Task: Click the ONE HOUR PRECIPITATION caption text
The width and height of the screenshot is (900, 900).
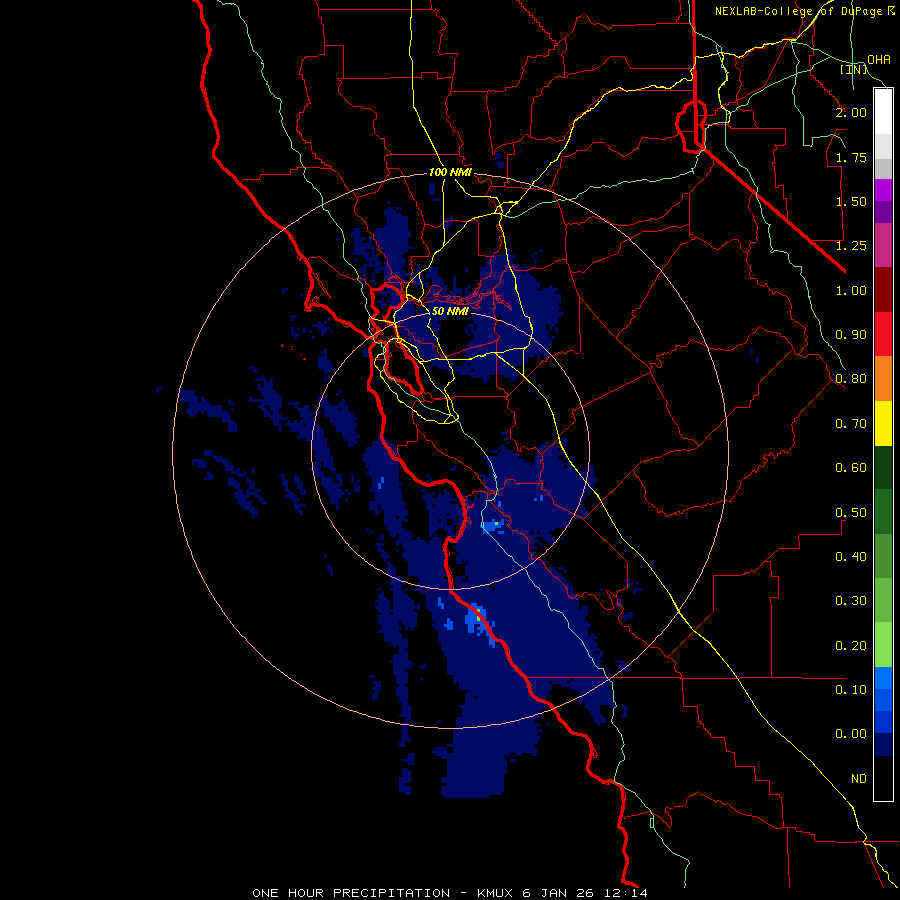Action: pyautogui.click(x=351, y=893)
